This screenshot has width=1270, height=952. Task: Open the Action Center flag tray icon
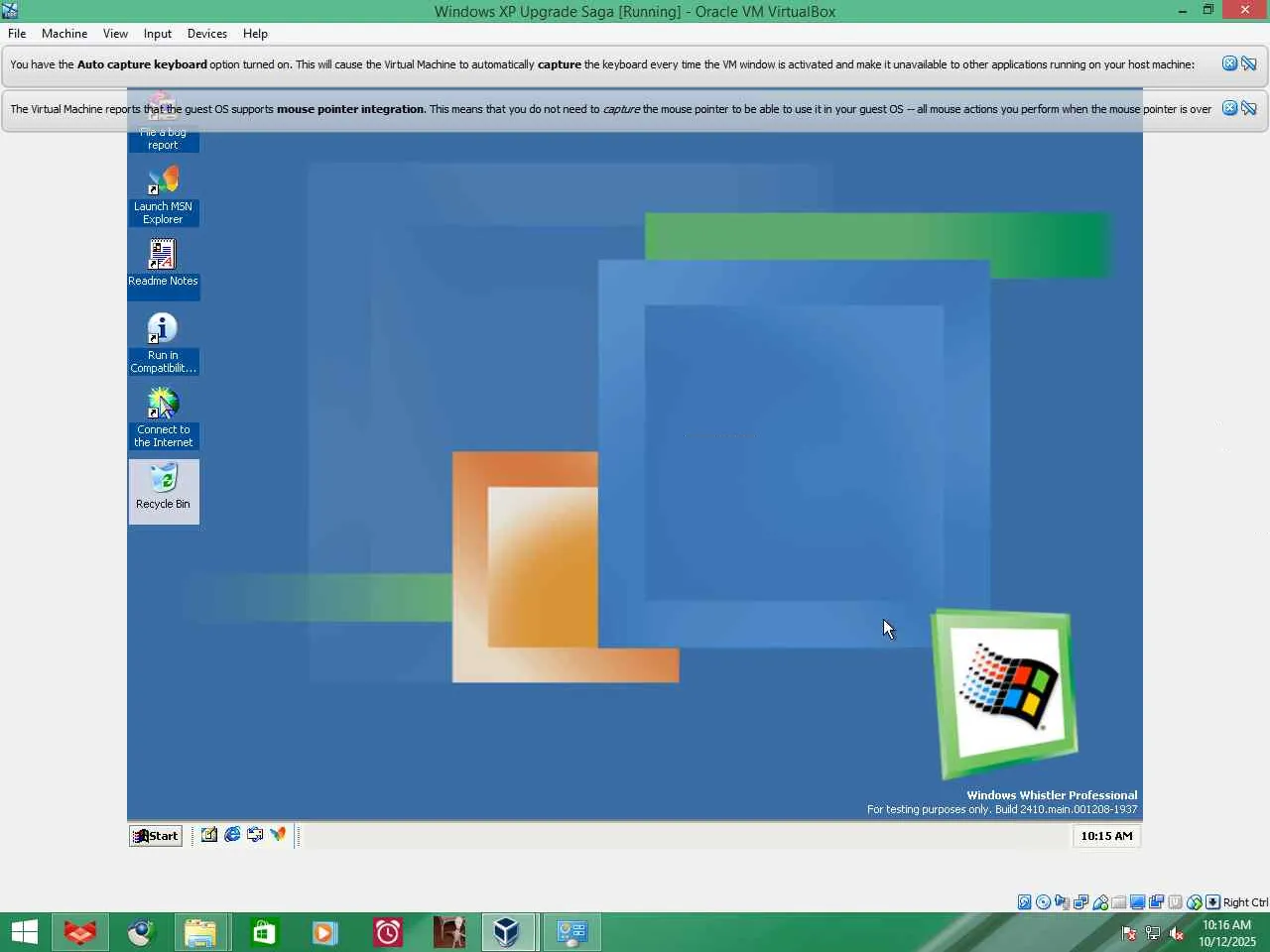click(1129, 933)
